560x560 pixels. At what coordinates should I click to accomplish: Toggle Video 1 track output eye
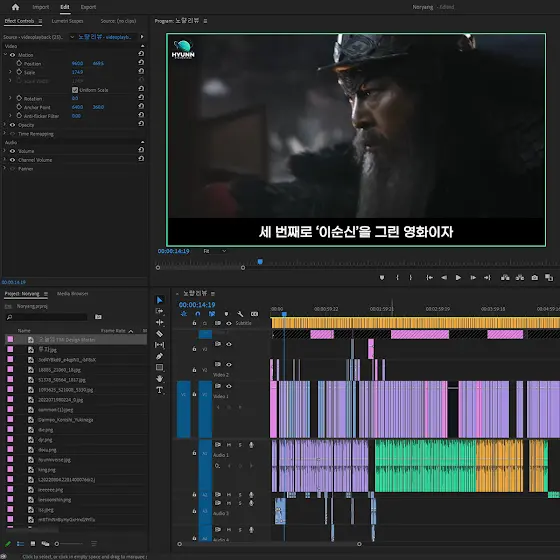229,386
